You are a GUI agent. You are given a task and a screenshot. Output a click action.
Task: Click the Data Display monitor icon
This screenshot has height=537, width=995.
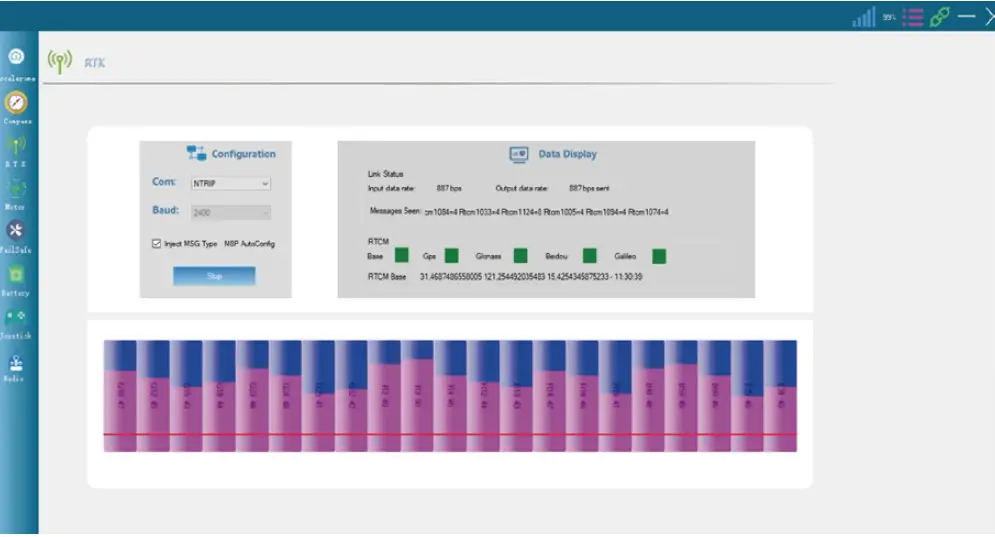(x=518, y=154)
